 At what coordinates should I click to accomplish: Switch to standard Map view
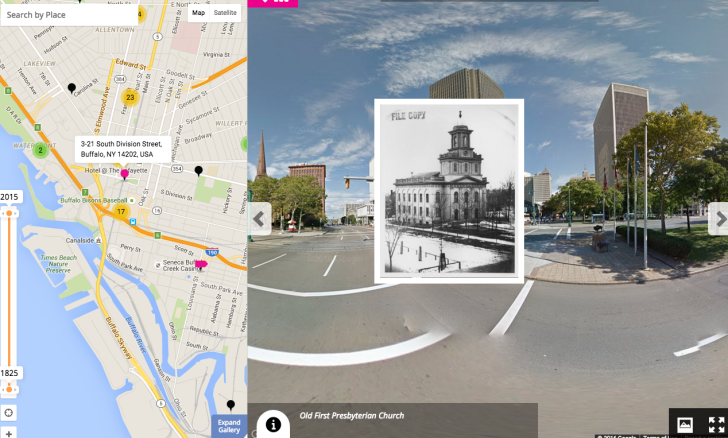(198, 13)
